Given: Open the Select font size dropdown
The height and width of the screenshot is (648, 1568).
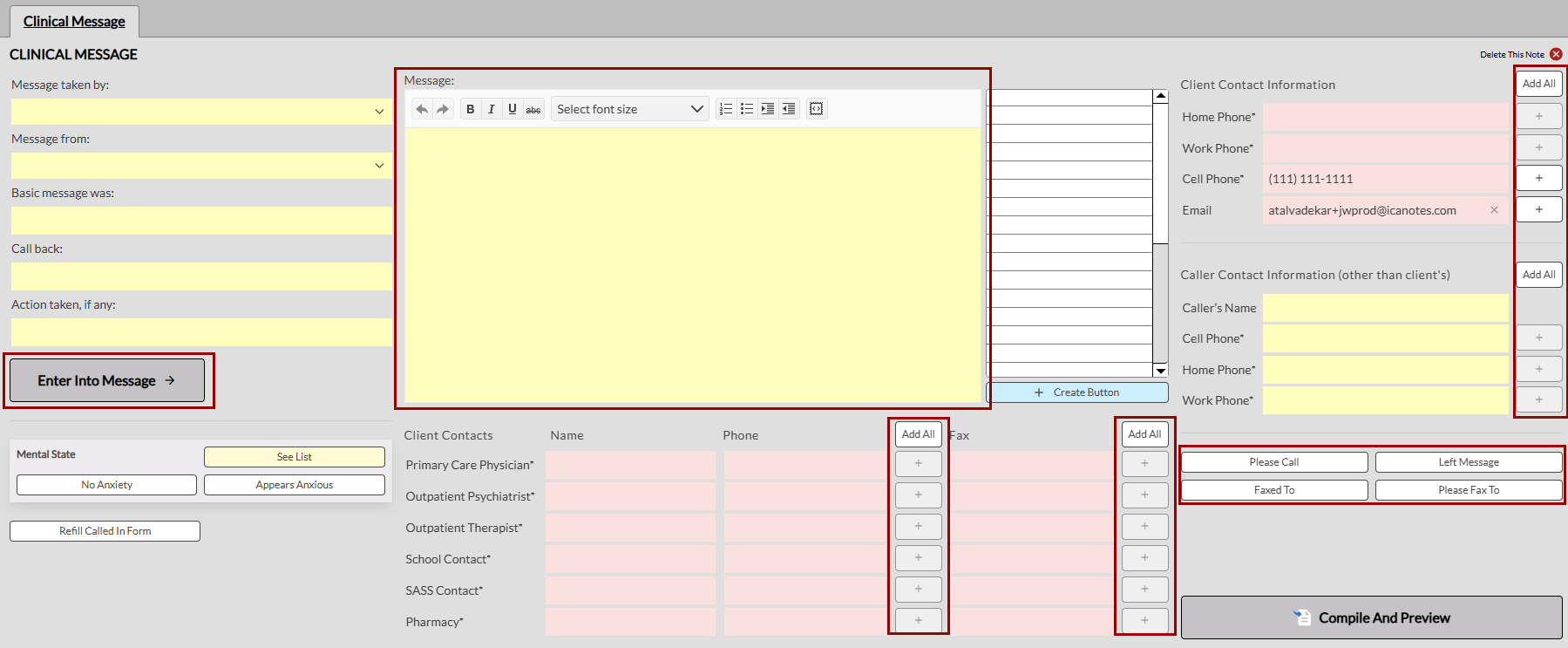Looking at the screenshot, I should point(629,109).
